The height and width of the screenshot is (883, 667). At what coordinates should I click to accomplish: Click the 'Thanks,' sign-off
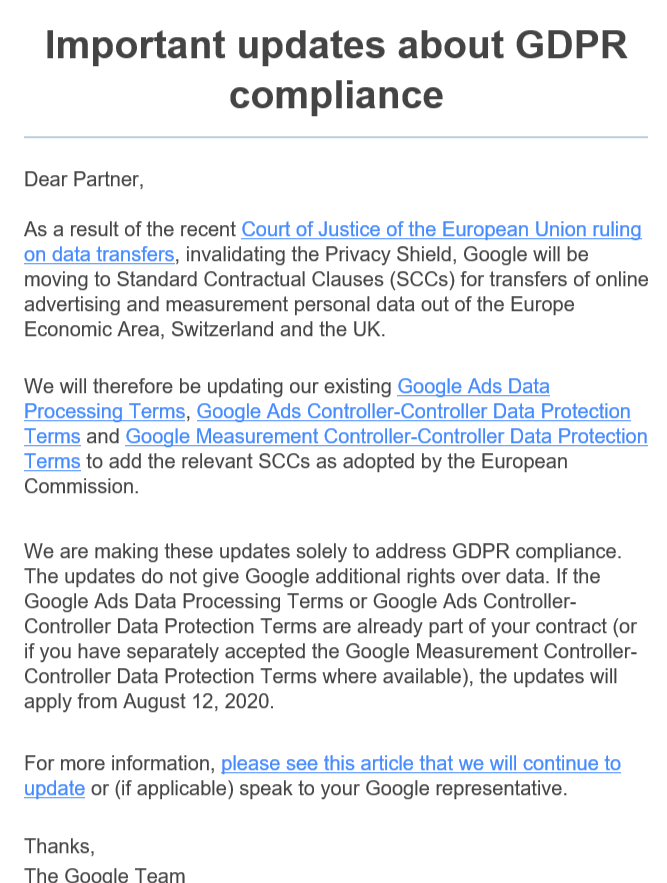59,846
